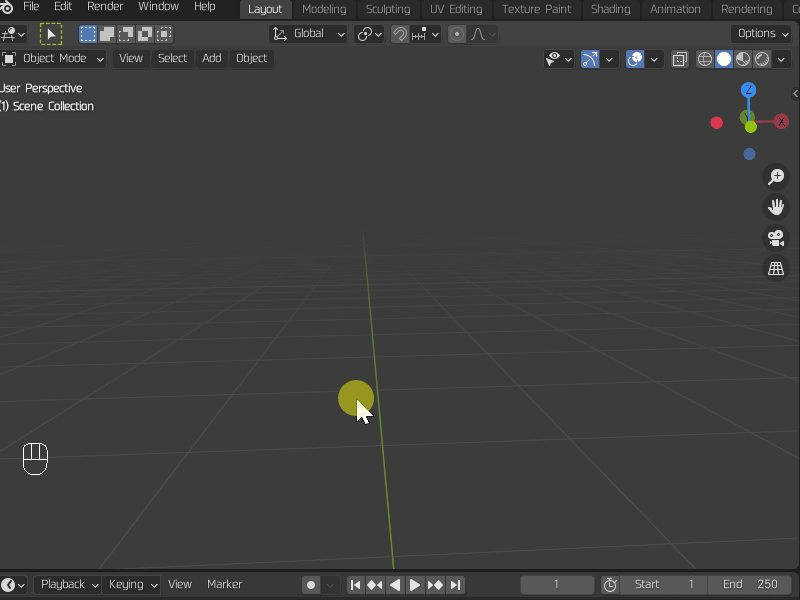The height and width of the screenshot is (600, 800).
Task: Toggle auto keying record button
Action: (311, 585)
